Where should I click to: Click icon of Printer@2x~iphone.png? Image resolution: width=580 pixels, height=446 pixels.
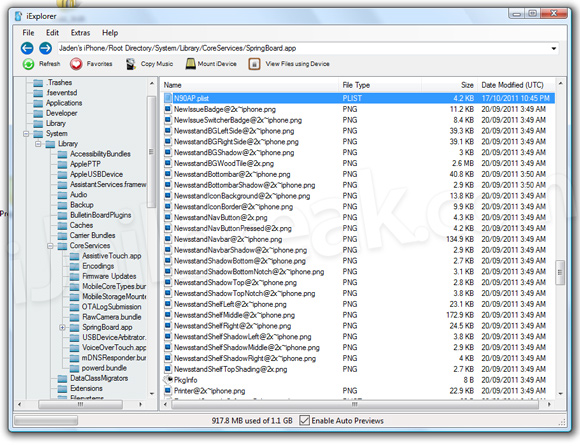[168, 391]
